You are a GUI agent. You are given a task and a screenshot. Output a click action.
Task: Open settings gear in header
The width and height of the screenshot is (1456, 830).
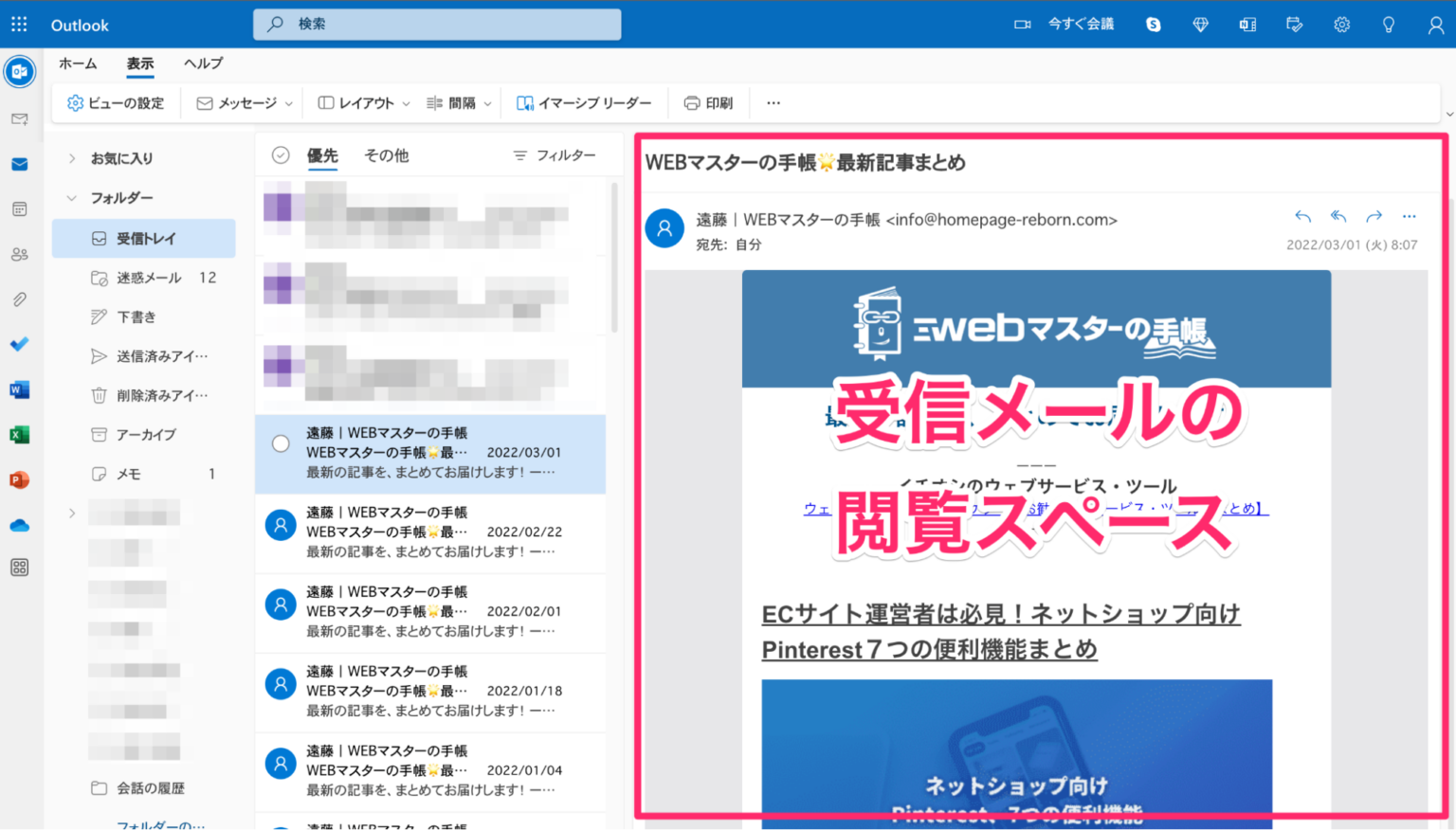[1341, 25]
